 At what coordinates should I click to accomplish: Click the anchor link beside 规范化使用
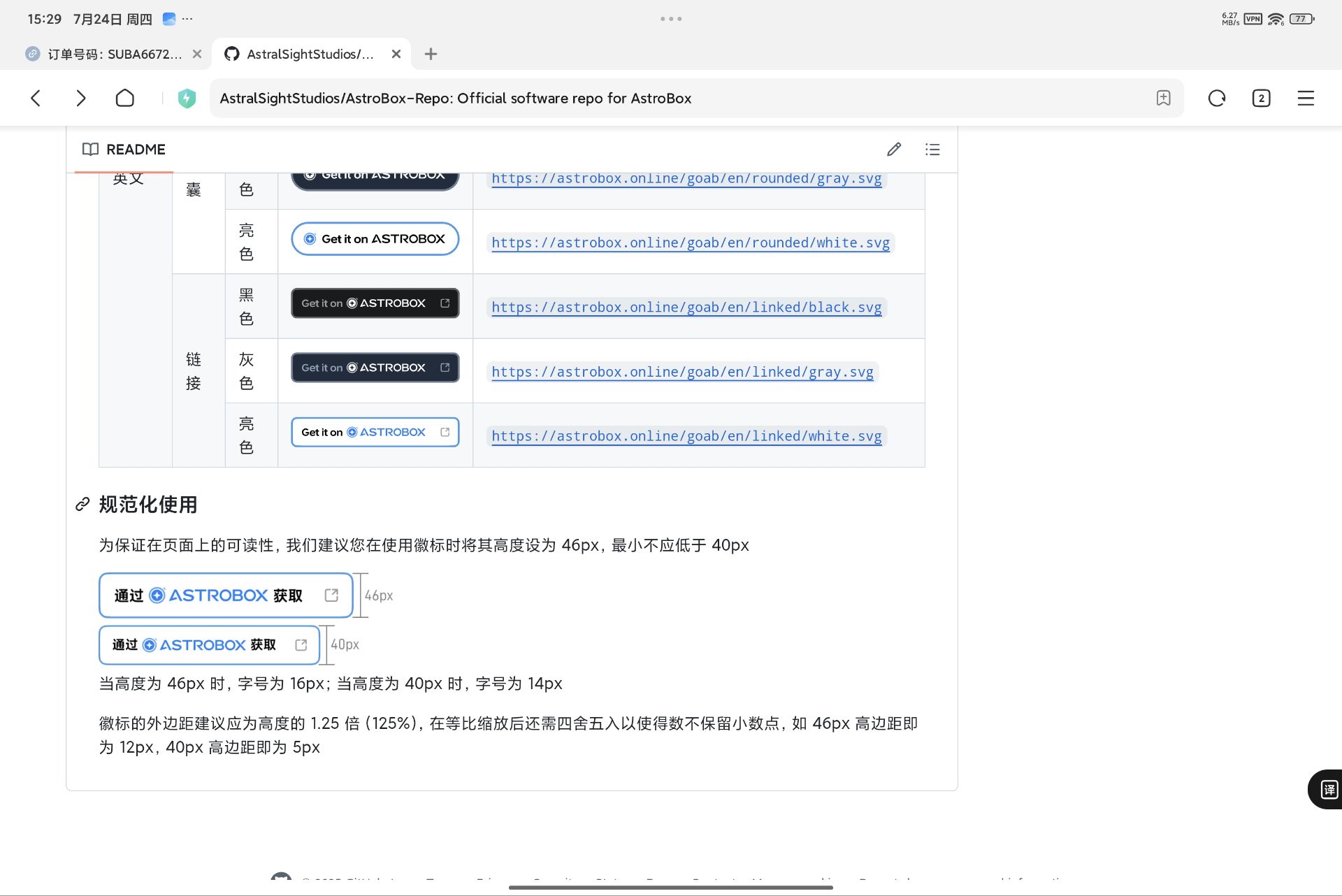pos(82,504)
